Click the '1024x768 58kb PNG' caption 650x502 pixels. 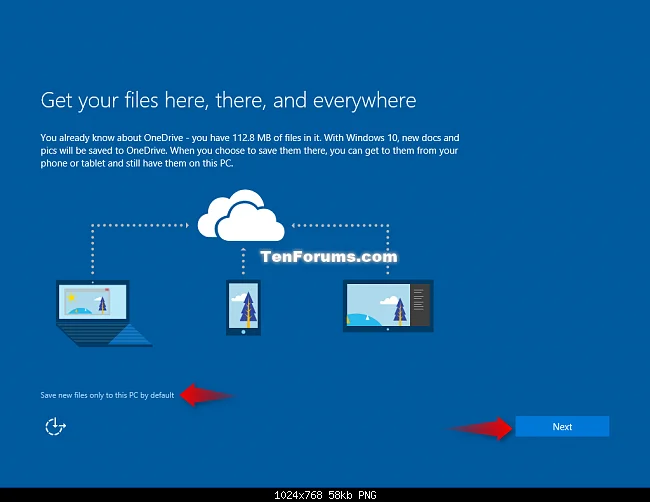pos(325,495)
